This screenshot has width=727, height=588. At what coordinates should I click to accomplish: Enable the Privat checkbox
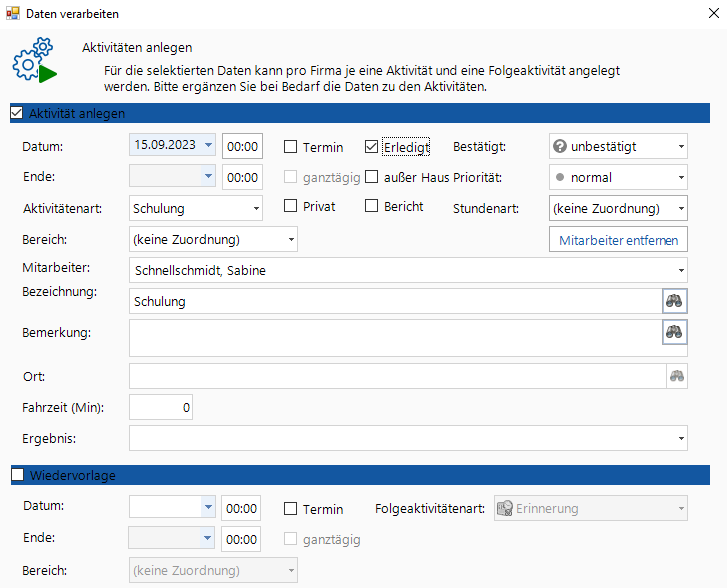[x=291, y=206]
